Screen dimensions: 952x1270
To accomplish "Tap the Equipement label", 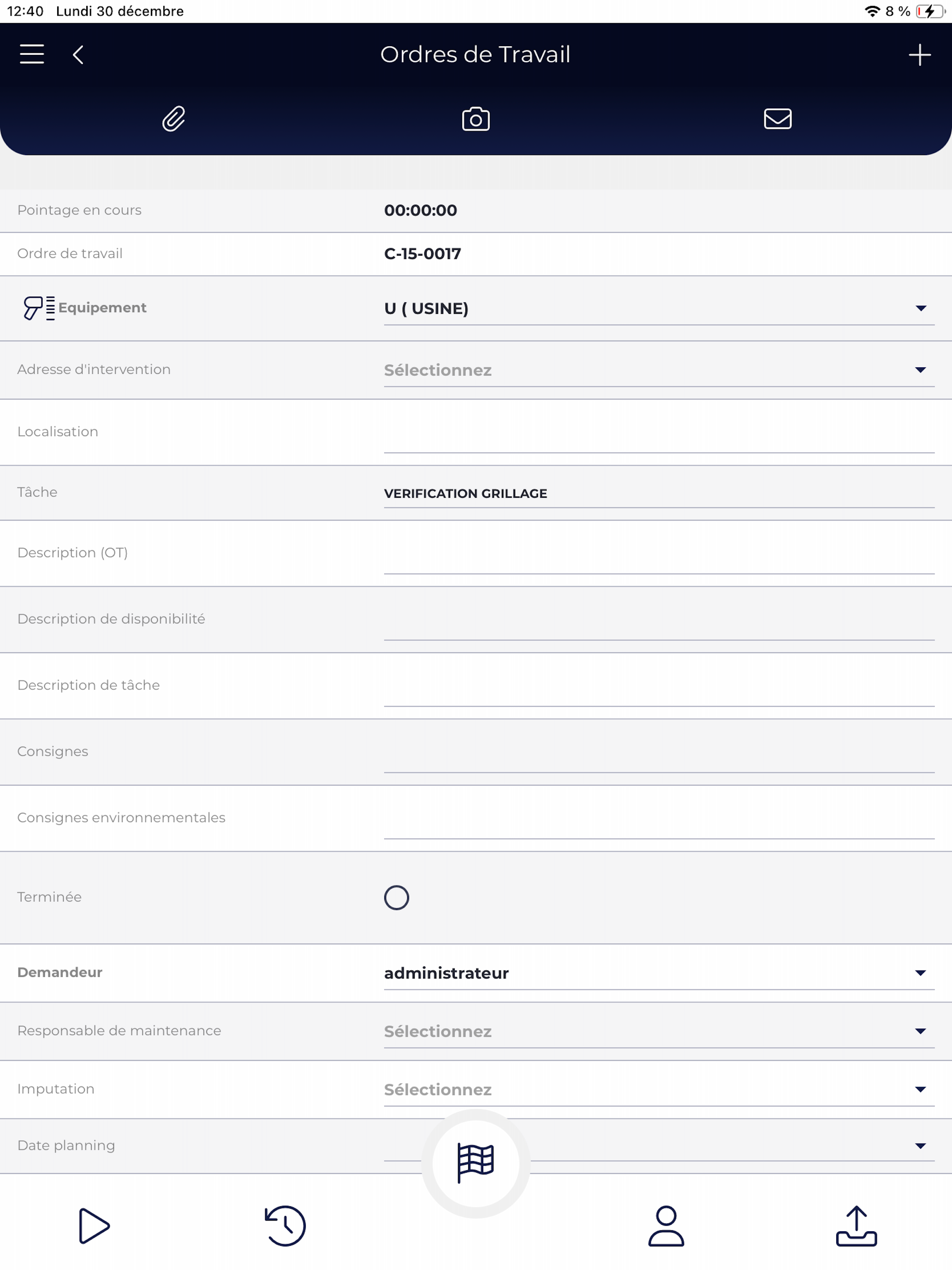I will (x=102, y=308).
